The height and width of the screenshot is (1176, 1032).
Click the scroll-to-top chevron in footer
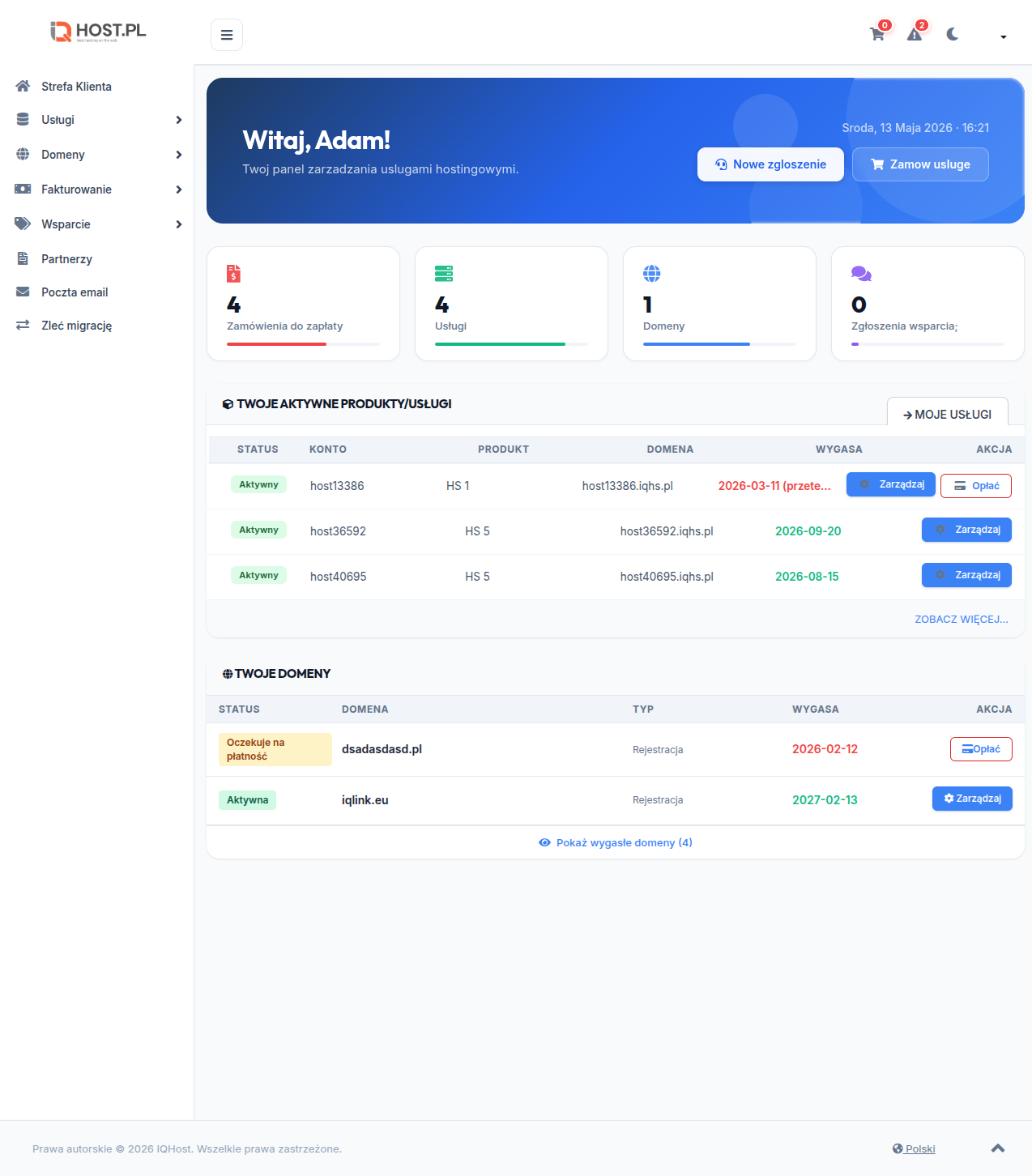pos(998,1148)
